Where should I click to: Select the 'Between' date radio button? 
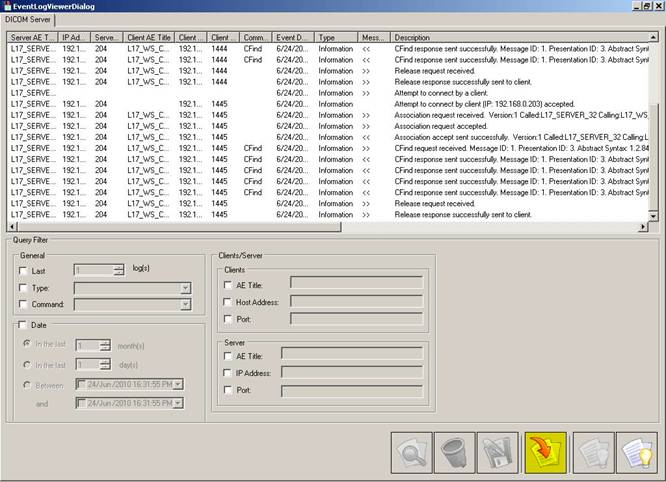click(x=26, y=384)
